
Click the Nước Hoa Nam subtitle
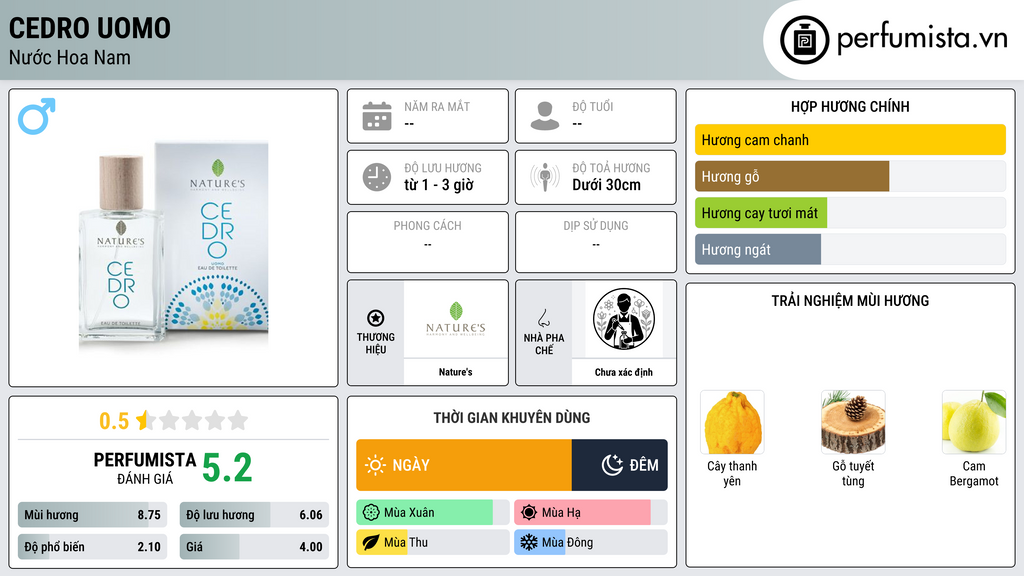[69, 57]
